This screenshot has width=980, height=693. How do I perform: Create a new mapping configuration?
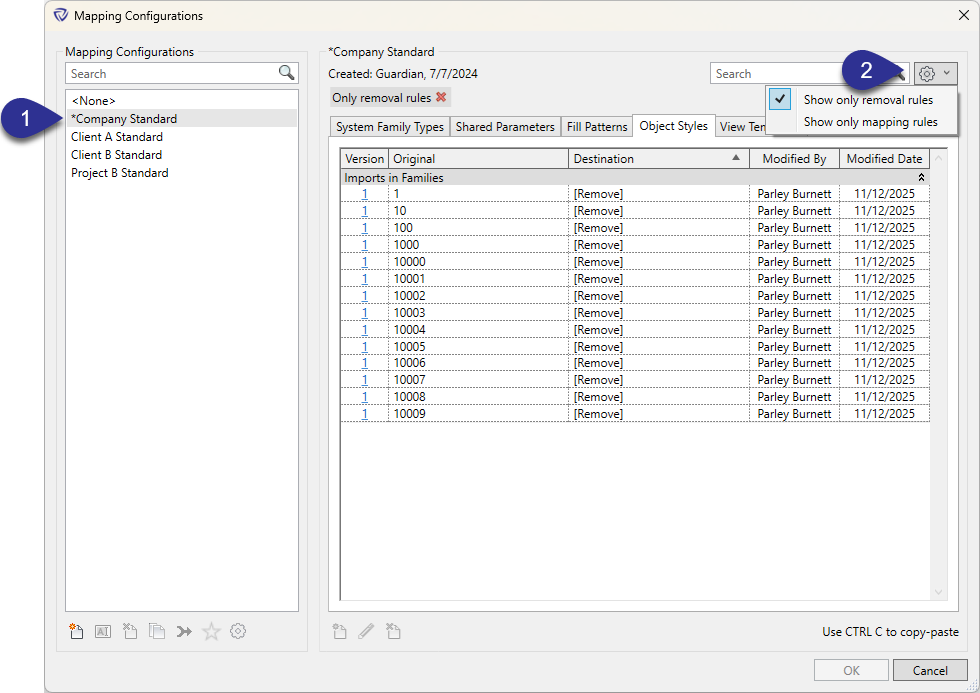click(x=76, y=632)
